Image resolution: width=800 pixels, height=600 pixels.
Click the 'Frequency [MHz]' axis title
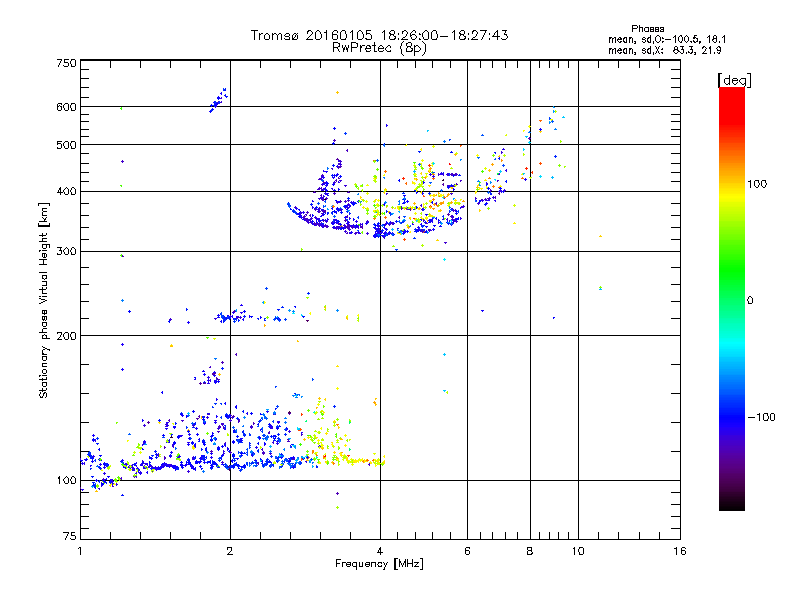(379, 563)
